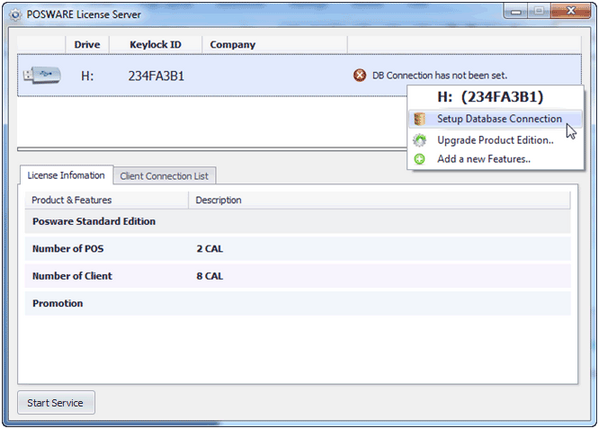Choose Setup Database Connection from context menu

(x=495, y=119)
